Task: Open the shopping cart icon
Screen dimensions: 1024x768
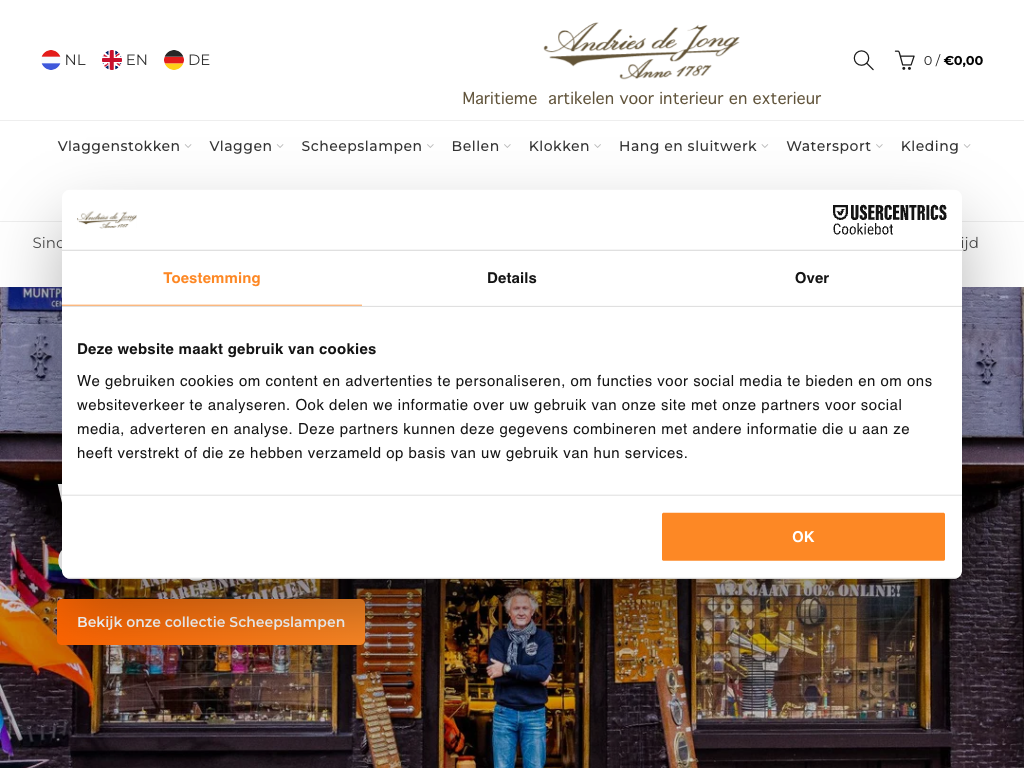Action: point(904,61)
